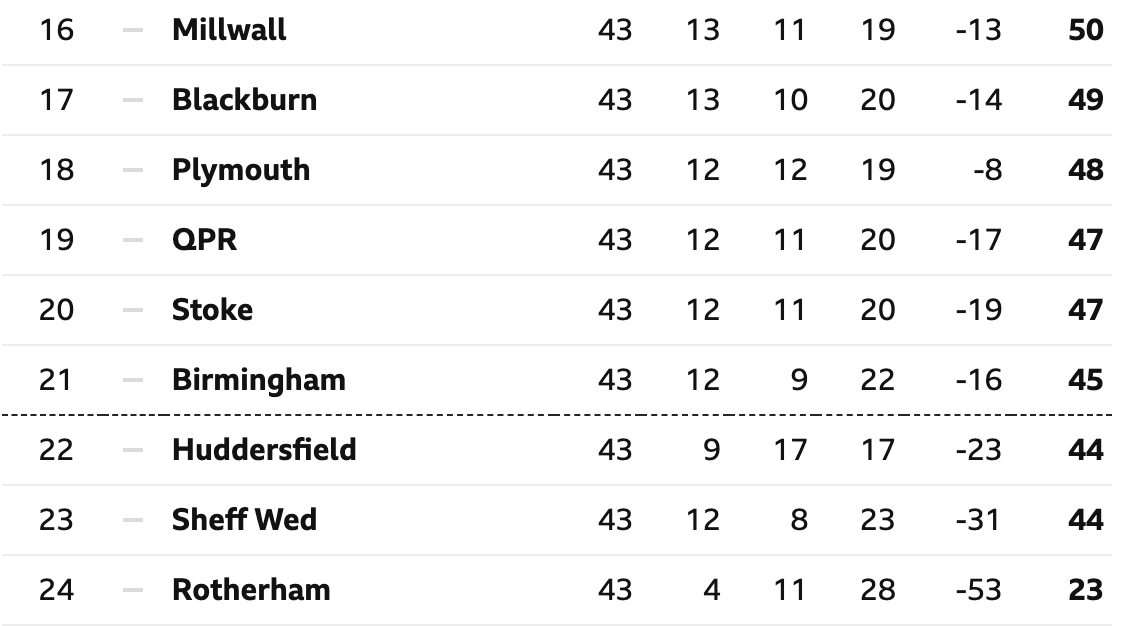Open the QPR team page

[x=204, y=240]
